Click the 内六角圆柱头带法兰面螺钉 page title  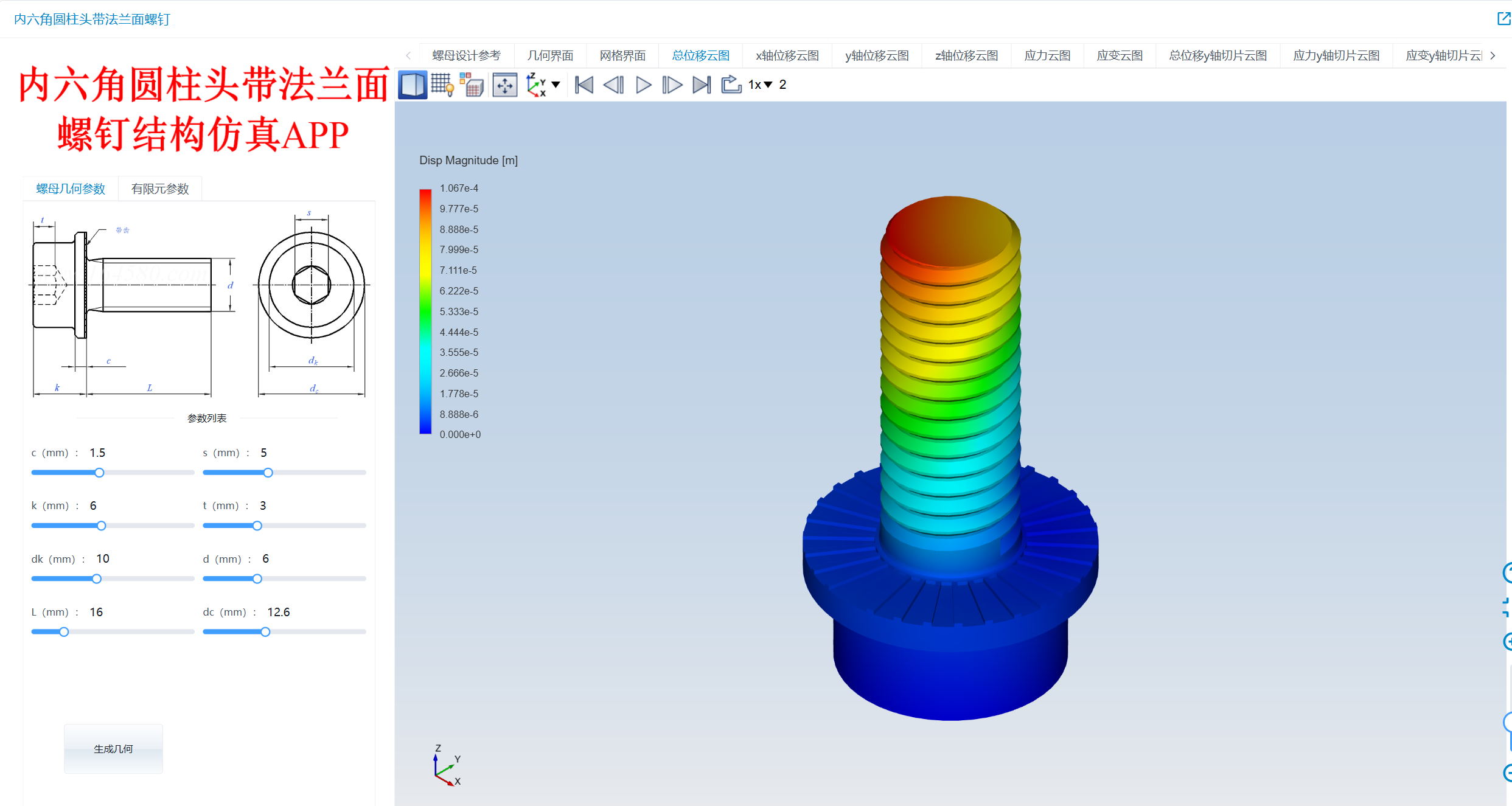click(x=92, y=19)
